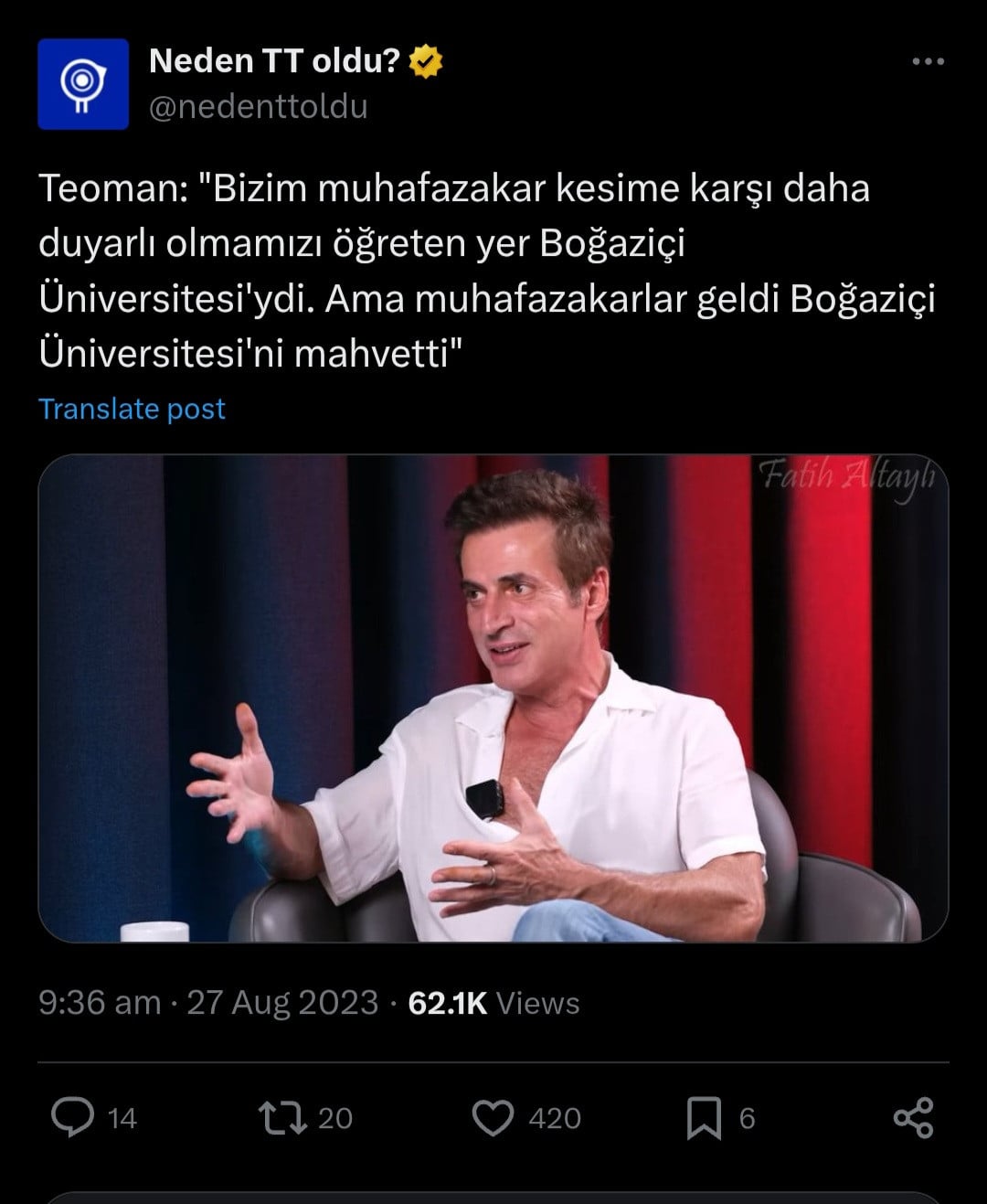
Task: Tap the reply speech bubble icon
Action: [x=72, y=1117]
